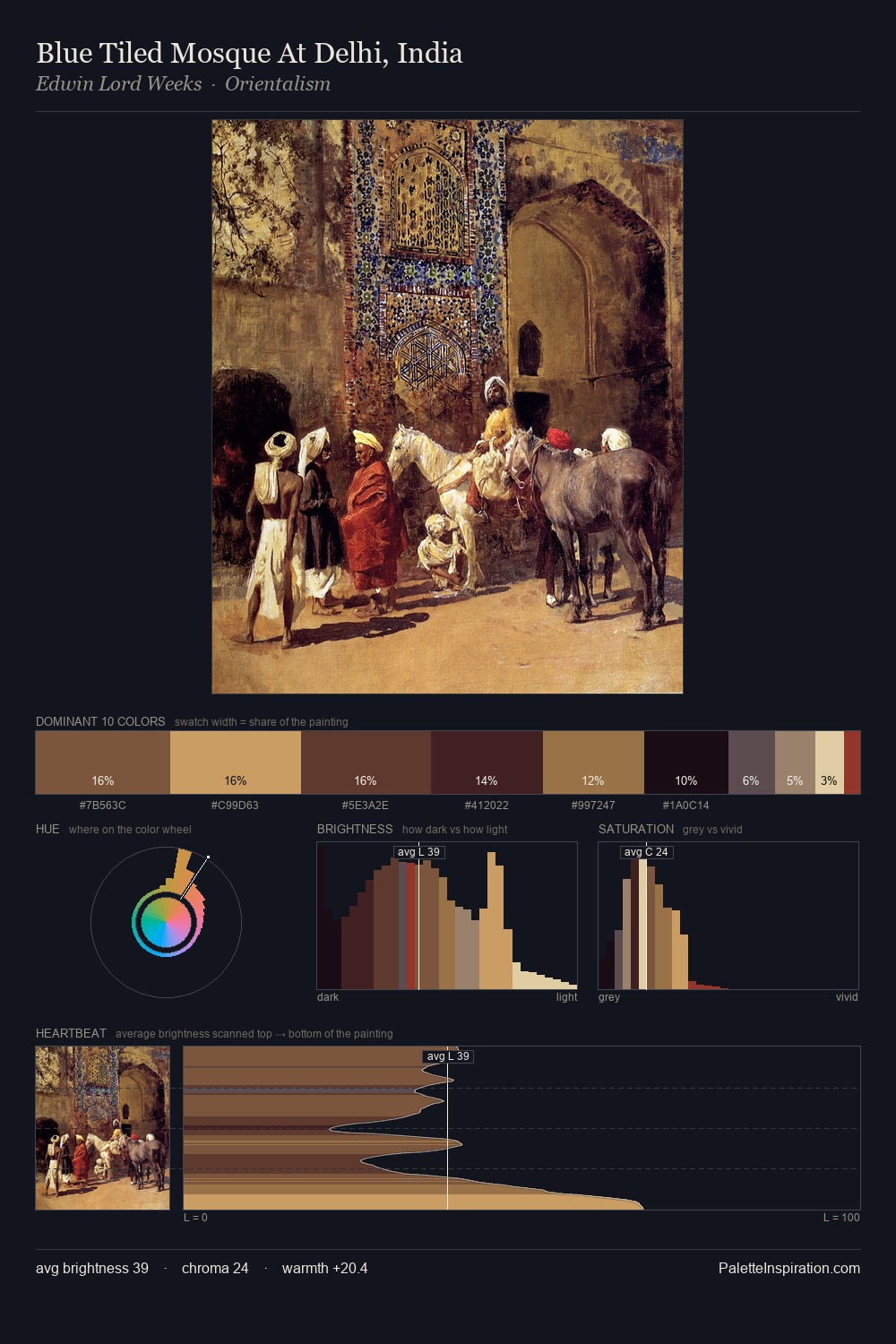Screen dimensions: 896x1344
Task: Click the main painting image
Action: (x=447, y=407)
